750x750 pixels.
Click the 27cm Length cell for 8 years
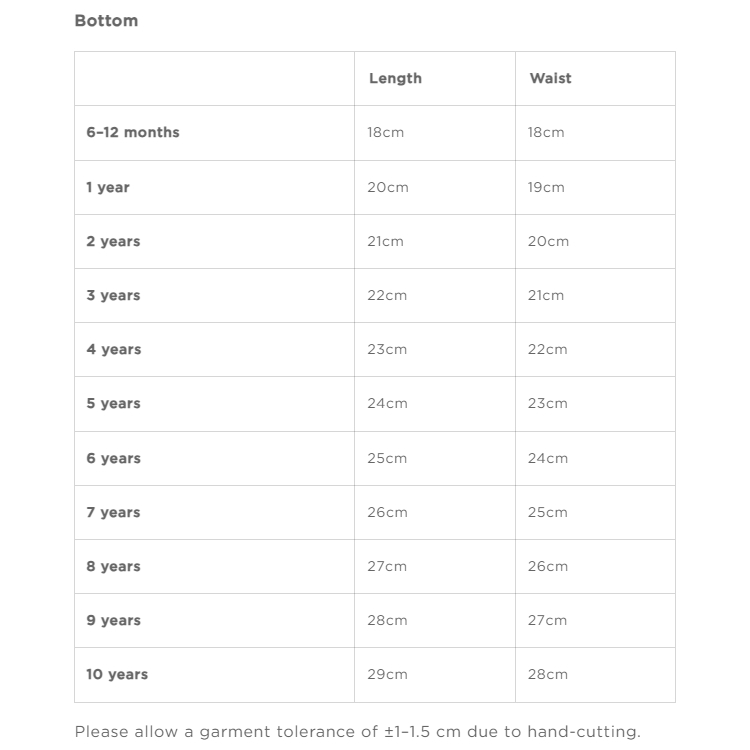point(387,566)
